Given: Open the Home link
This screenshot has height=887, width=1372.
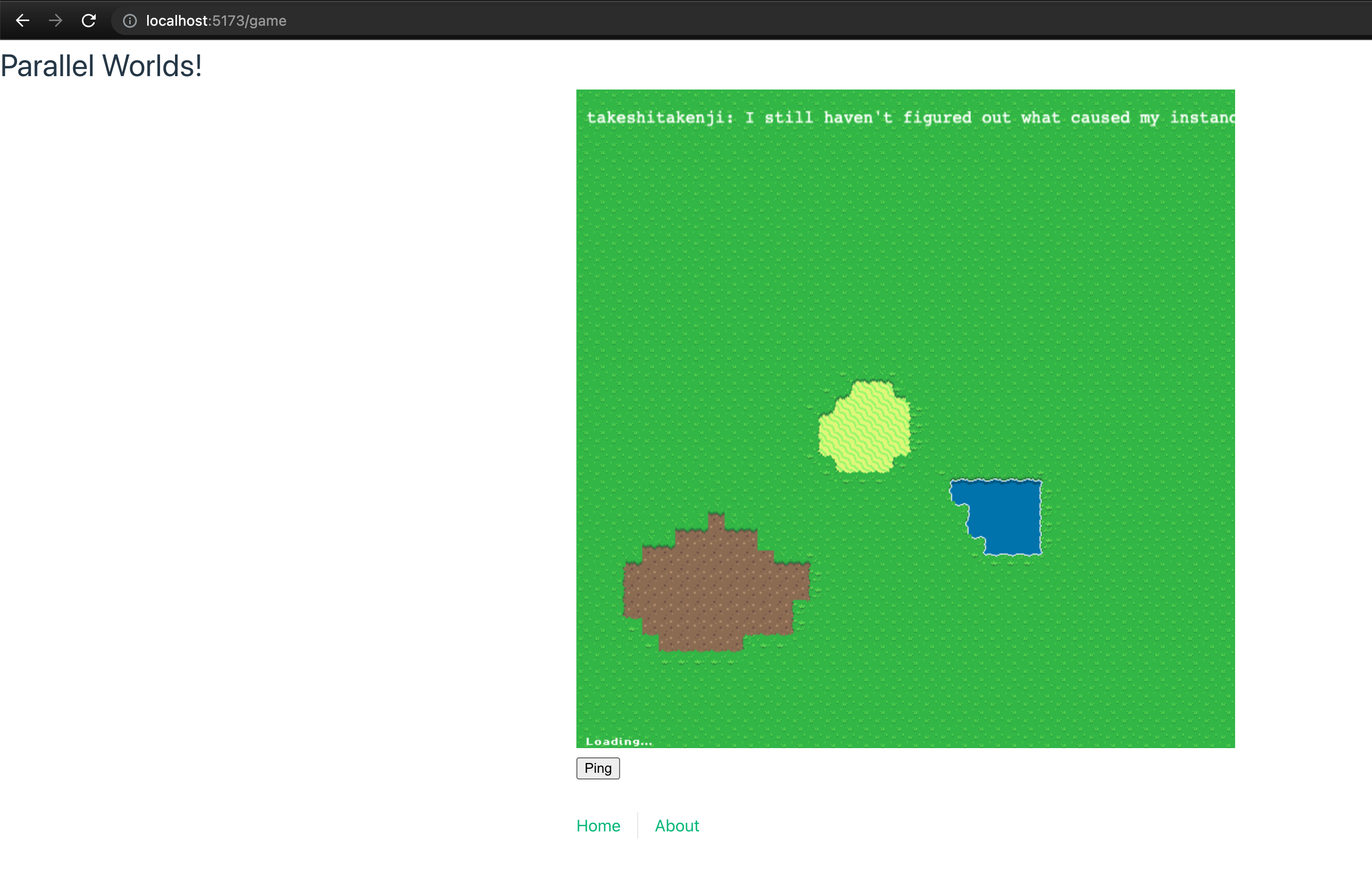Looking at the screenshot, I should 598,825.
